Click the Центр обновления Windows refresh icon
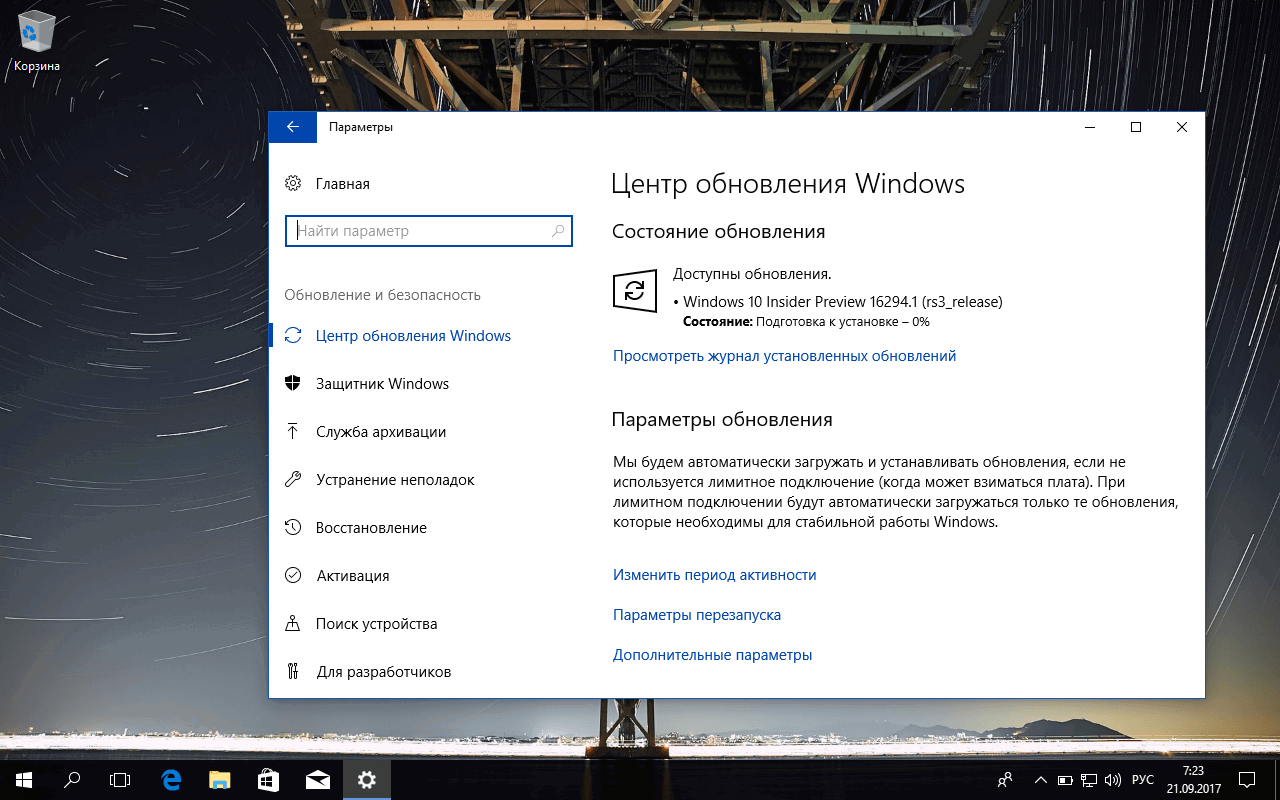 292,335
